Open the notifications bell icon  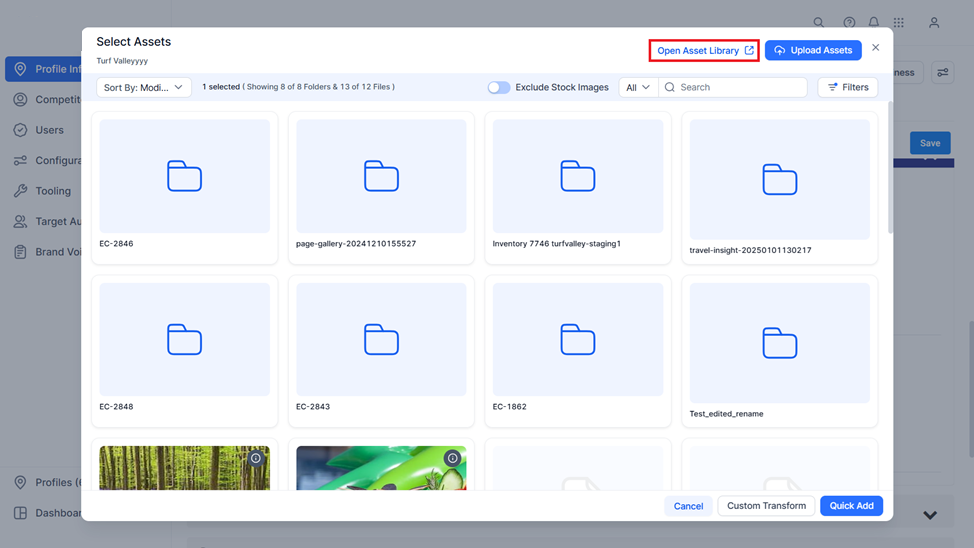click(x=873, y=22)
